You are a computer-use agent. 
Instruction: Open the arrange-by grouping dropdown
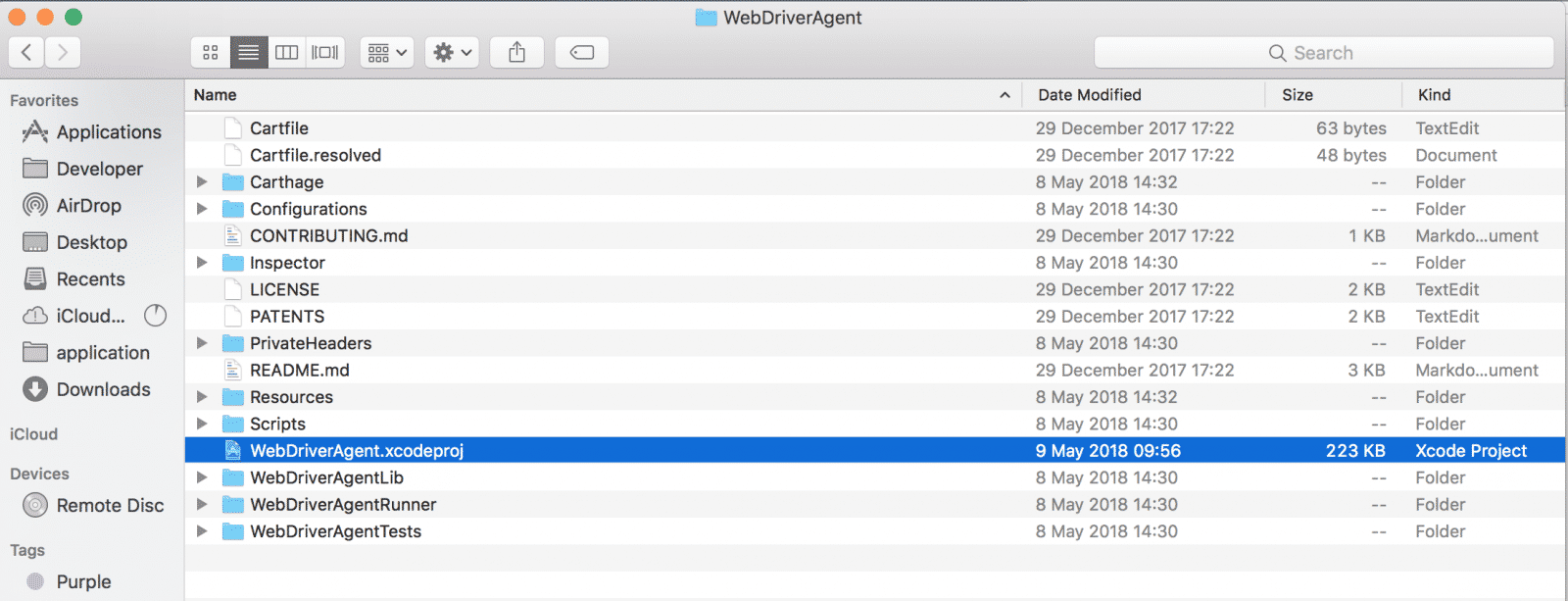click(386, 53)
